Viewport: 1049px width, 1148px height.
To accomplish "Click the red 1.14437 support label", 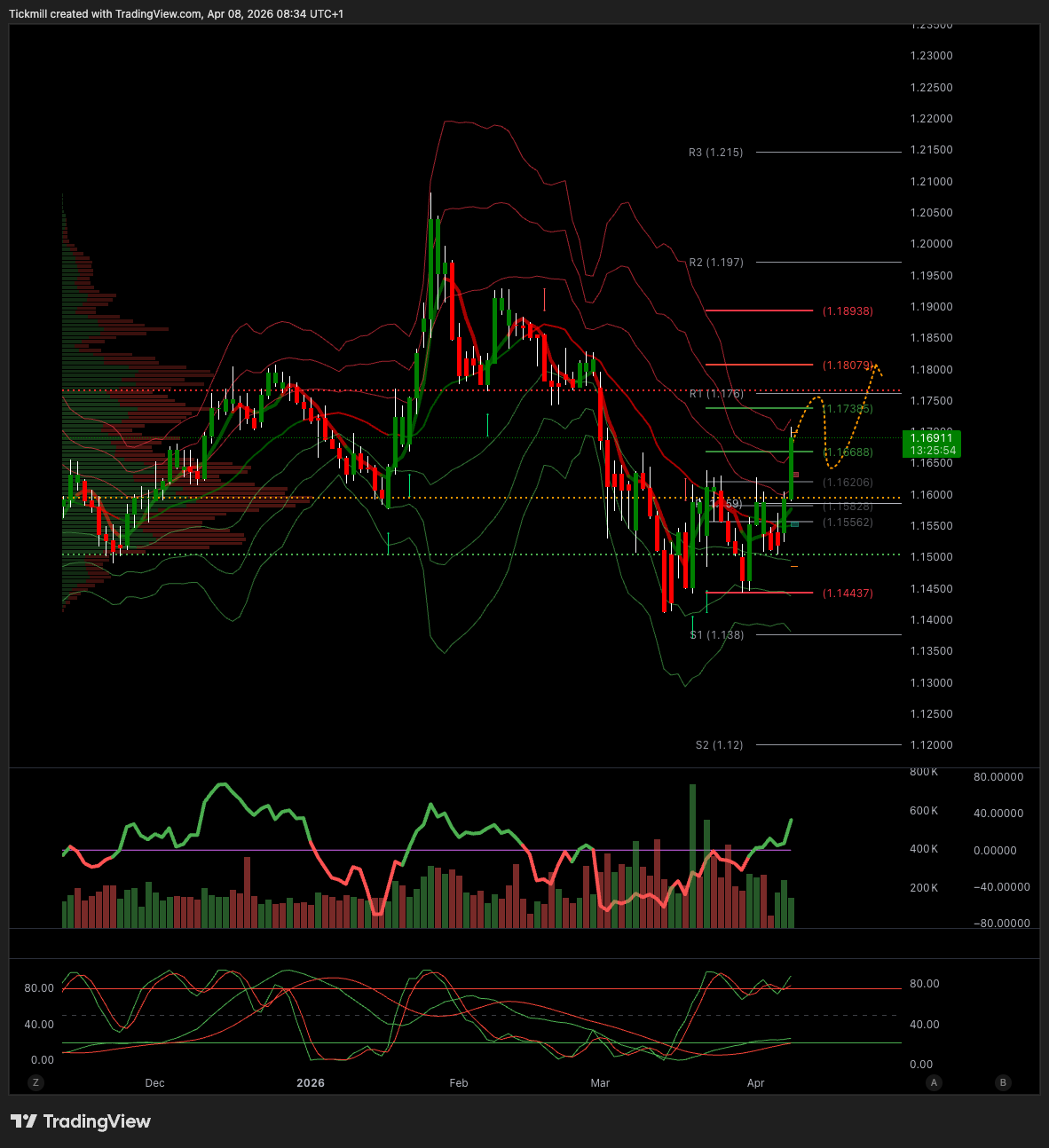I will point(848,594).
